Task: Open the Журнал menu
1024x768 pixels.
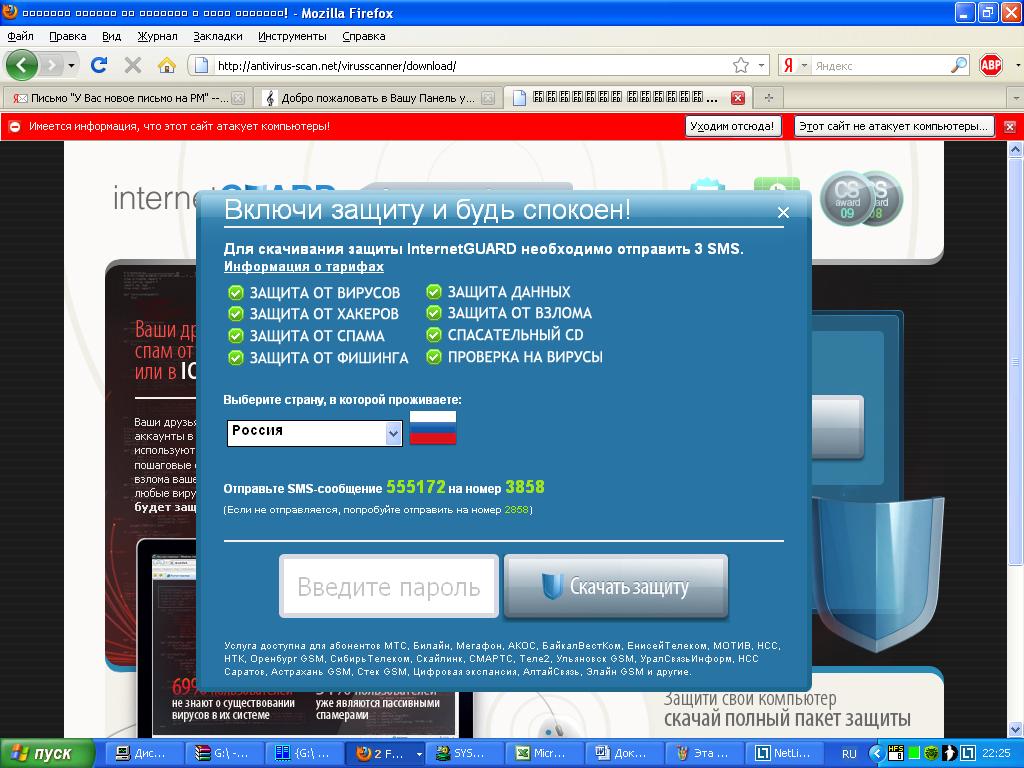Action: pos(157,37)
